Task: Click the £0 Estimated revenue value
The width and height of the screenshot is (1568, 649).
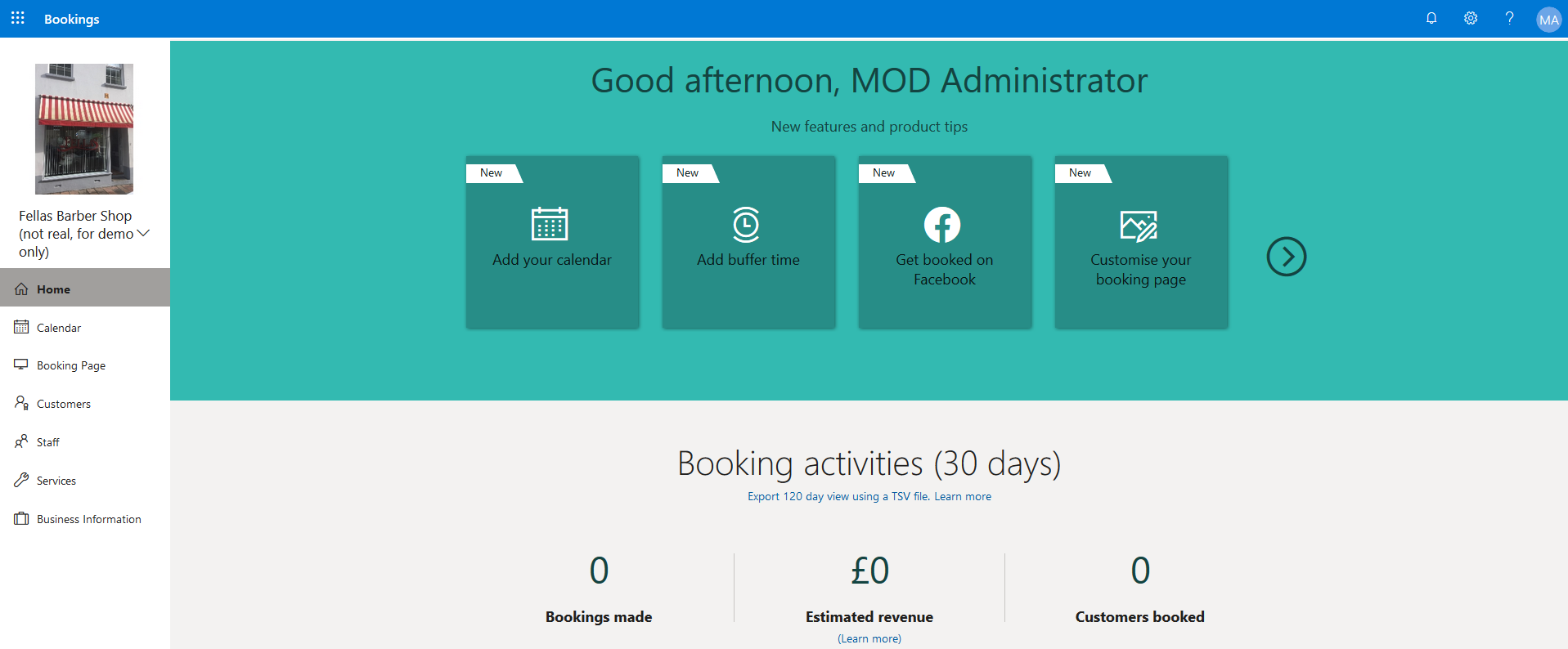Action: click(x=869, y=571)
